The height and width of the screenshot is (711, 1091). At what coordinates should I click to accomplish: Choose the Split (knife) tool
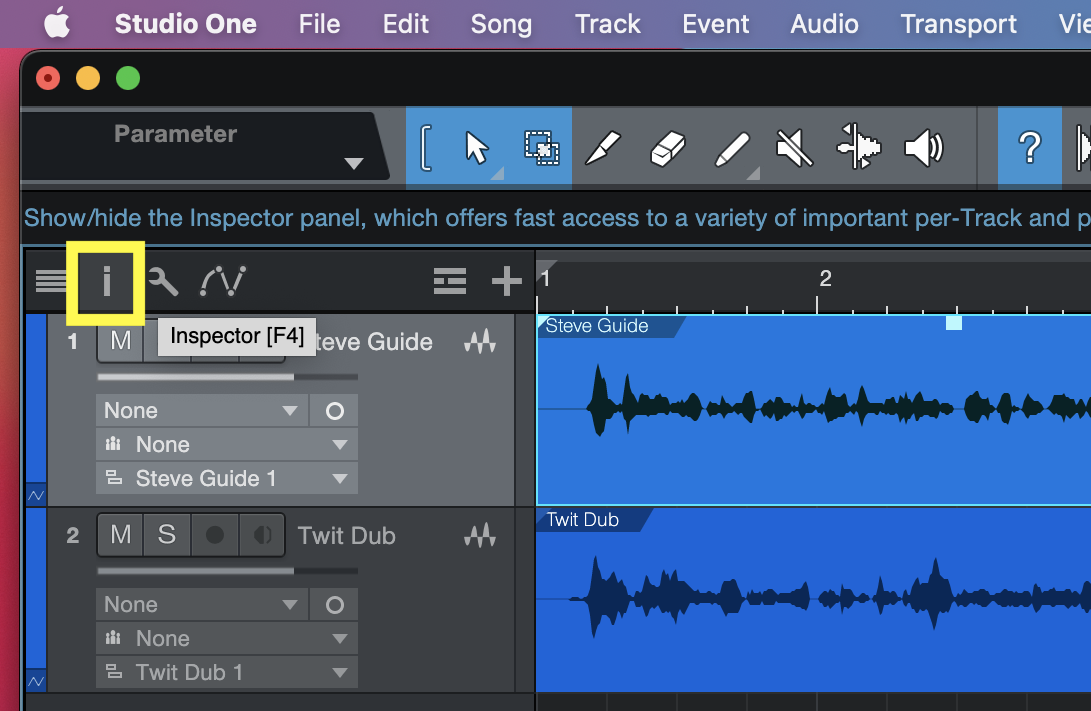pyautogui.click(x=603, y=149)
